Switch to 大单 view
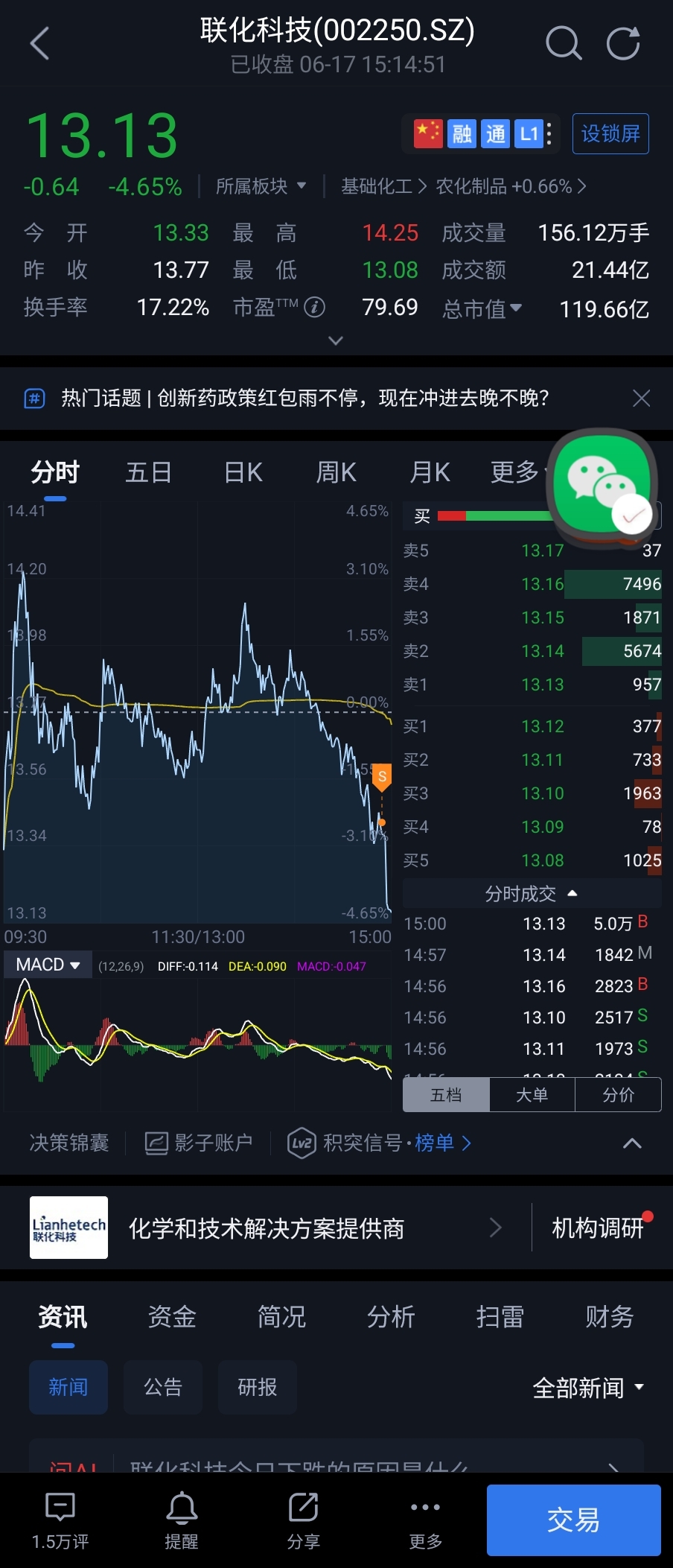The width and height of the screenshot is (673, 1568). [532, 1095]
